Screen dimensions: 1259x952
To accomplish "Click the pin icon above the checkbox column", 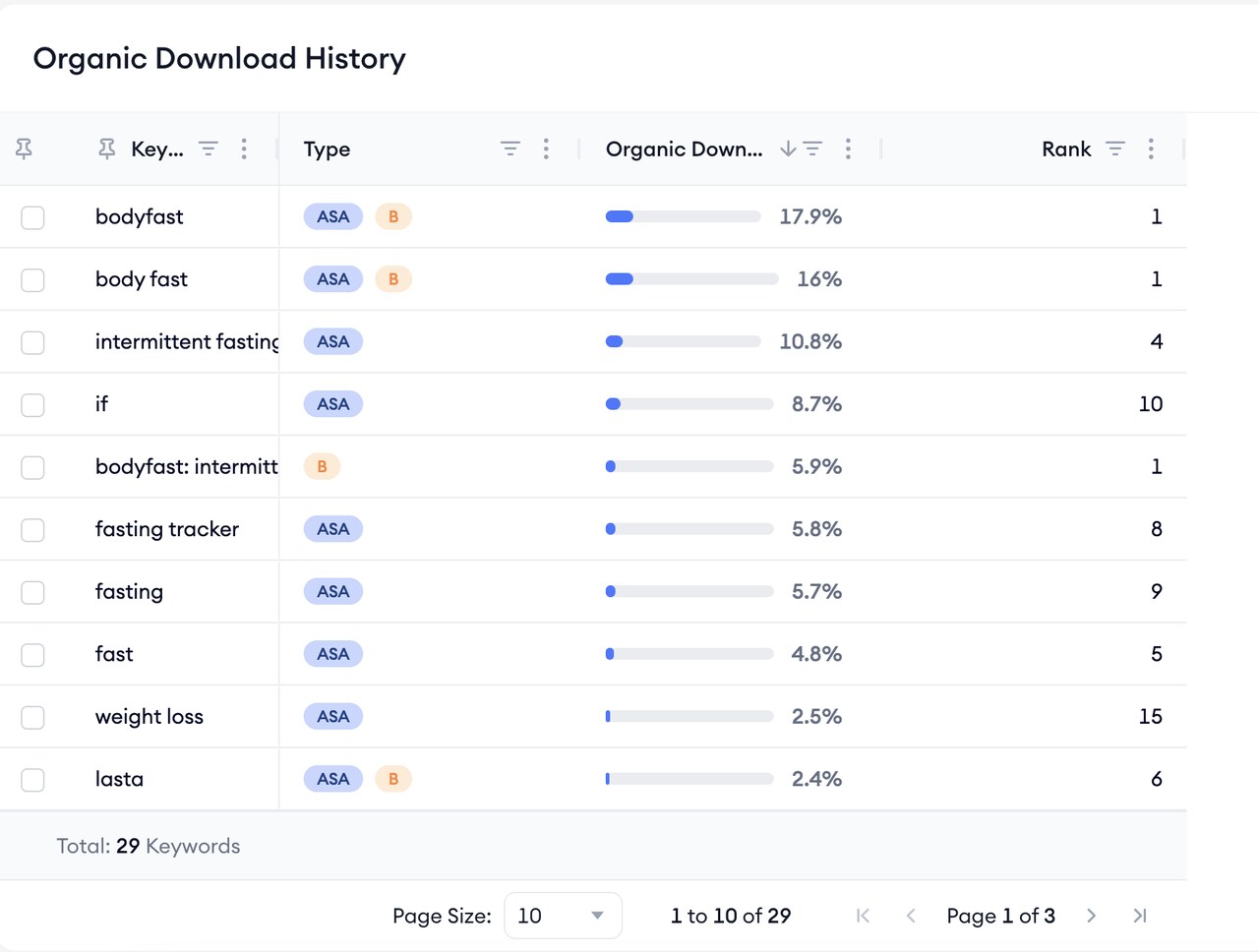I will pyautogui.click(x=25, y=149).
